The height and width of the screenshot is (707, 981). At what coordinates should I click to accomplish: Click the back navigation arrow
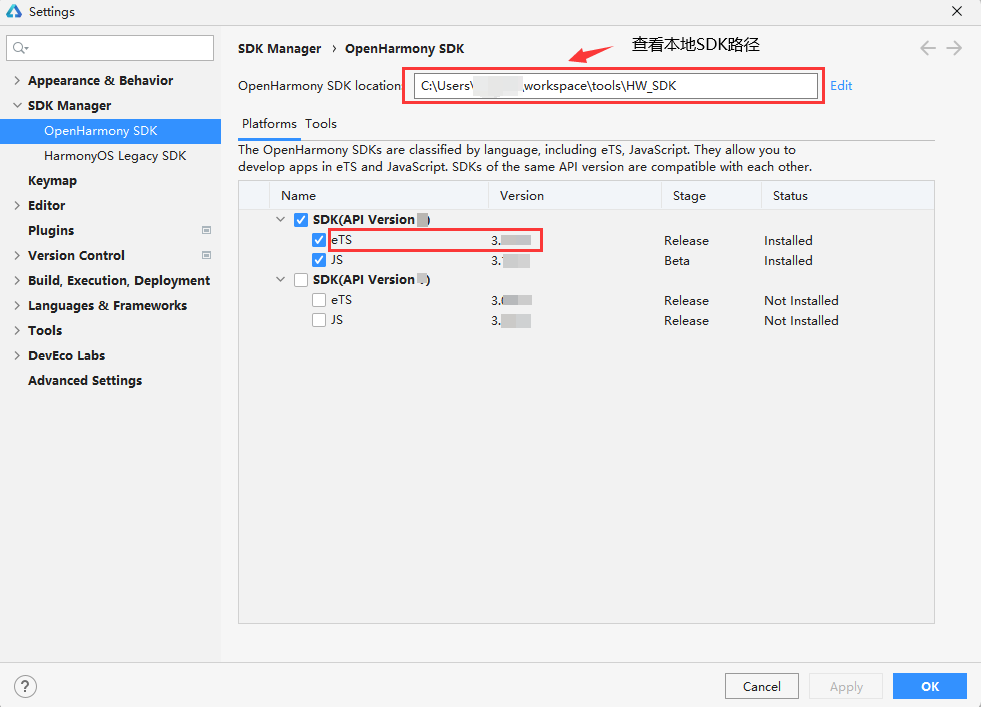[x=928, y=48]
